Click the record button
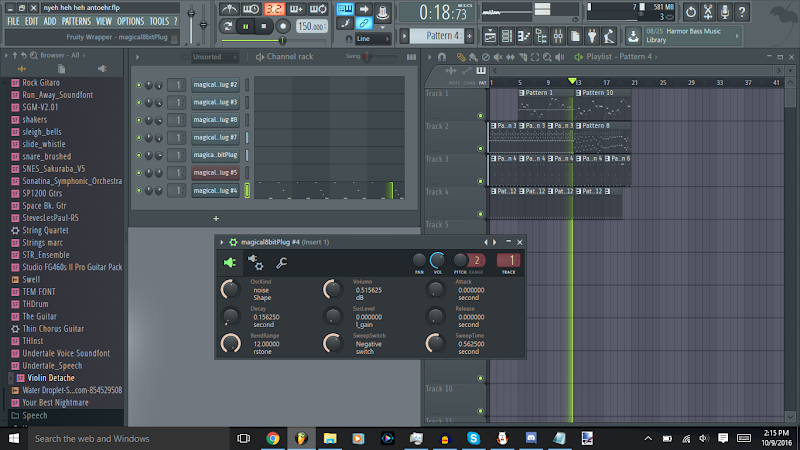Image resolution: width=800 pixels, height=450 pixels. [283, 26]
